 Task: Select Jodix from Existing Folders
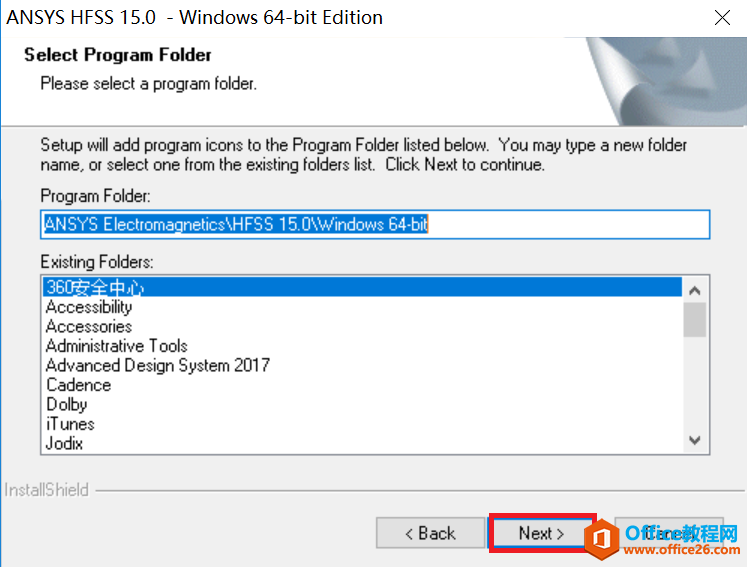[x=64, y=443]
